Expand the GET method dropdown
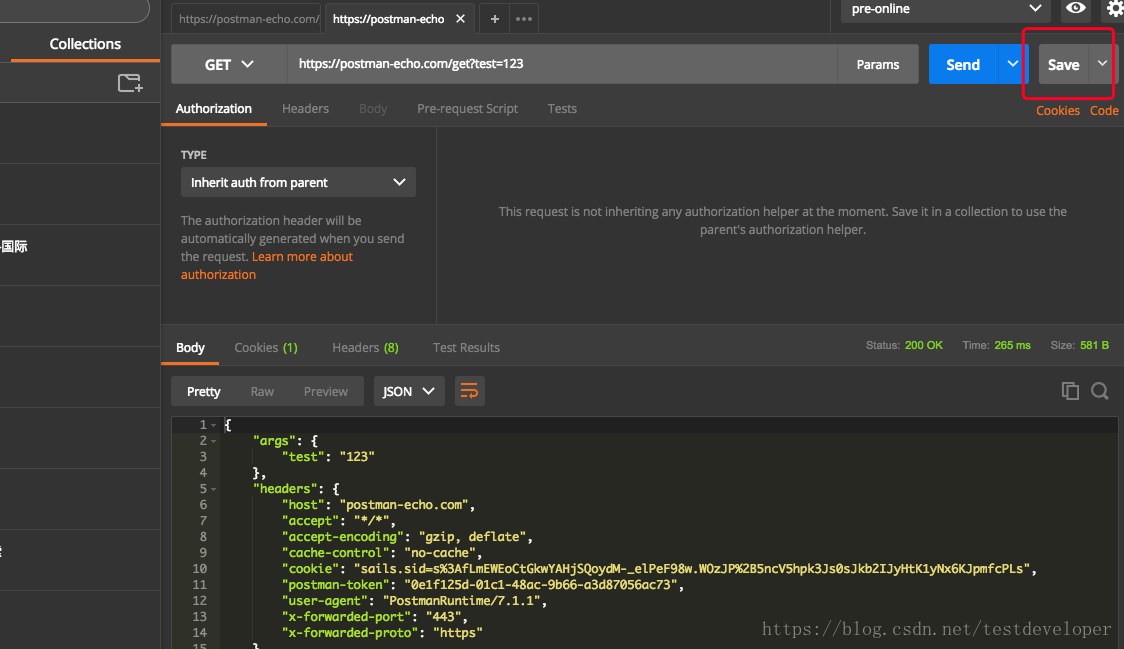Screen dimensions: 1124x649 [229, 64]
